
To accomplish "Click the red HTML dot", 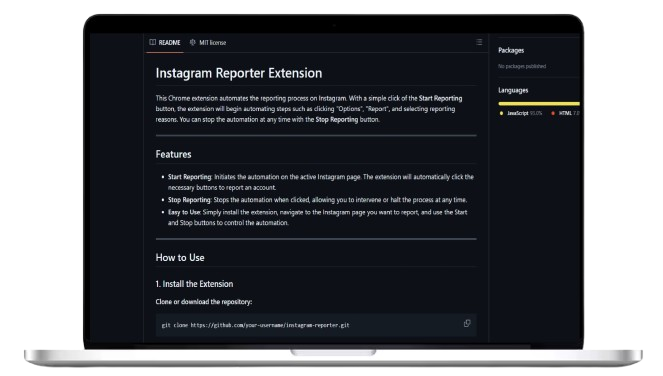I will pos(553,113).
